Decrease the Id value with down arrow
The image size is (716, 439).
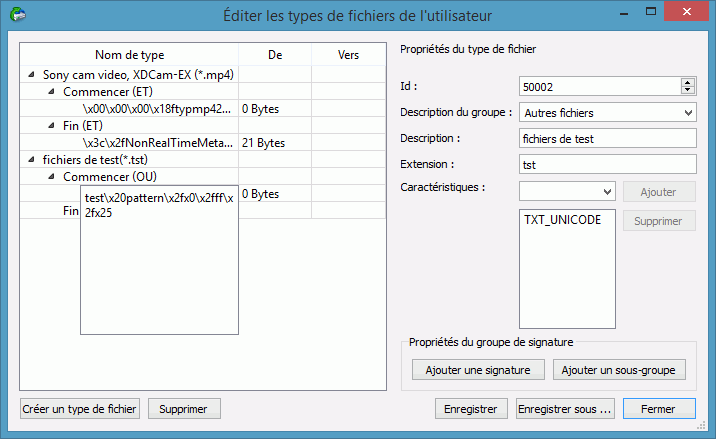tap(687, 90)
